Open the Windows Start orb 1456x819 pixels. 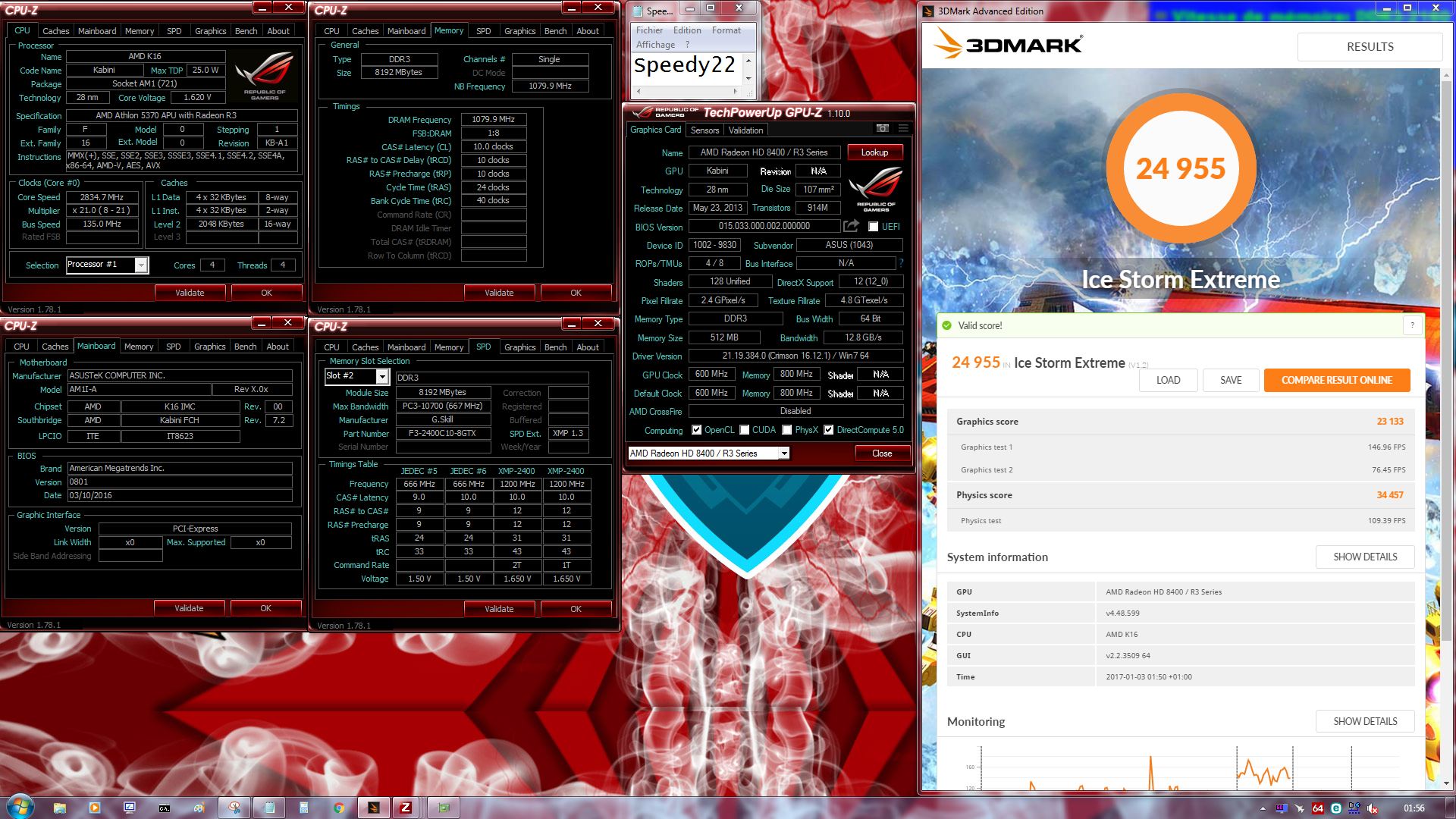tap(20, 808)
